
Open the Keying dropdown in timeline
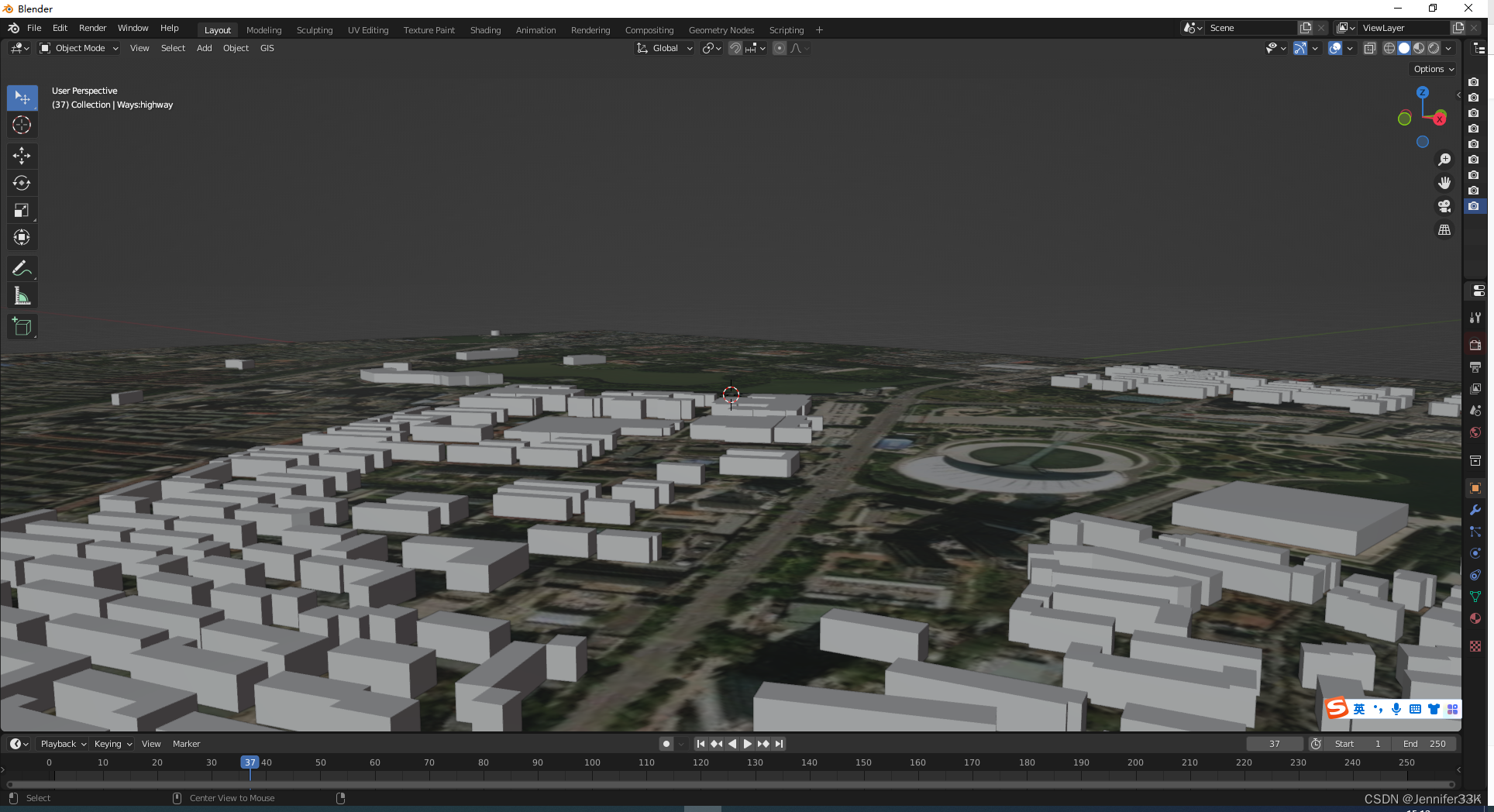click(x=113, y=744)
